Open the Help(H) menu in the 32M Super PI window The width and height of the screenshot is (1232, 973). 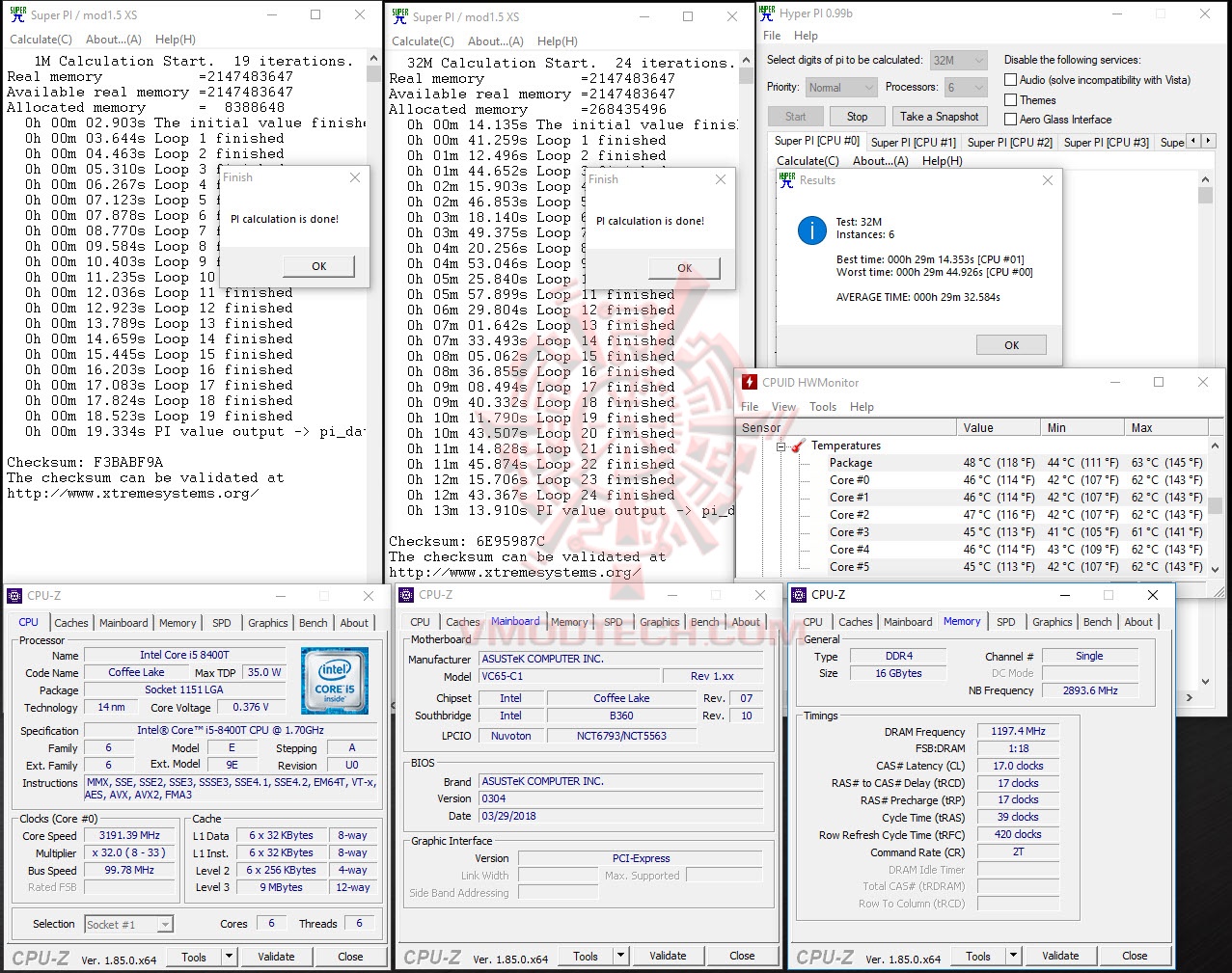click(x=558, y=41)
